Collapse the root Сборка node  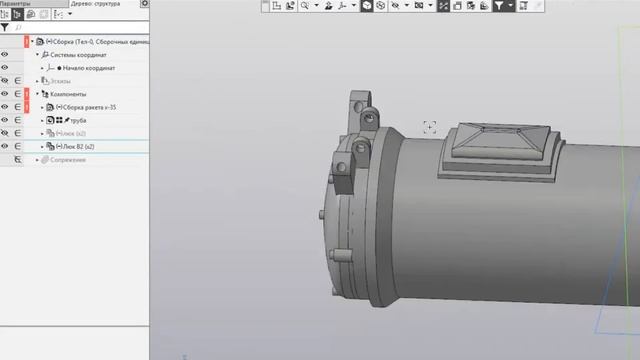(32, 42)
